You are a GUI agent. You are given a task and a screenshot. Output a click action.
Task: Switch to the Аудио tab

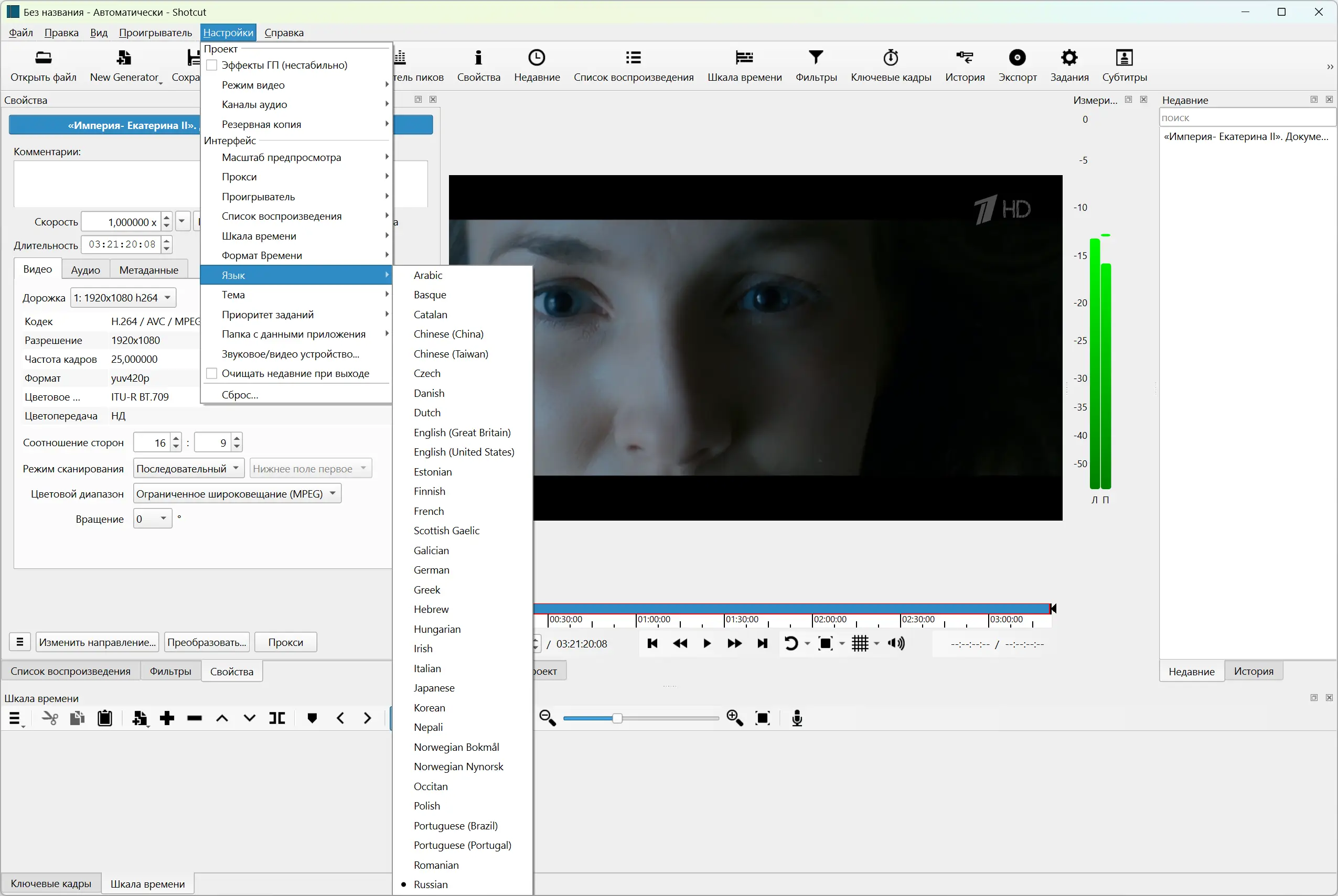(x=85, y=269)
